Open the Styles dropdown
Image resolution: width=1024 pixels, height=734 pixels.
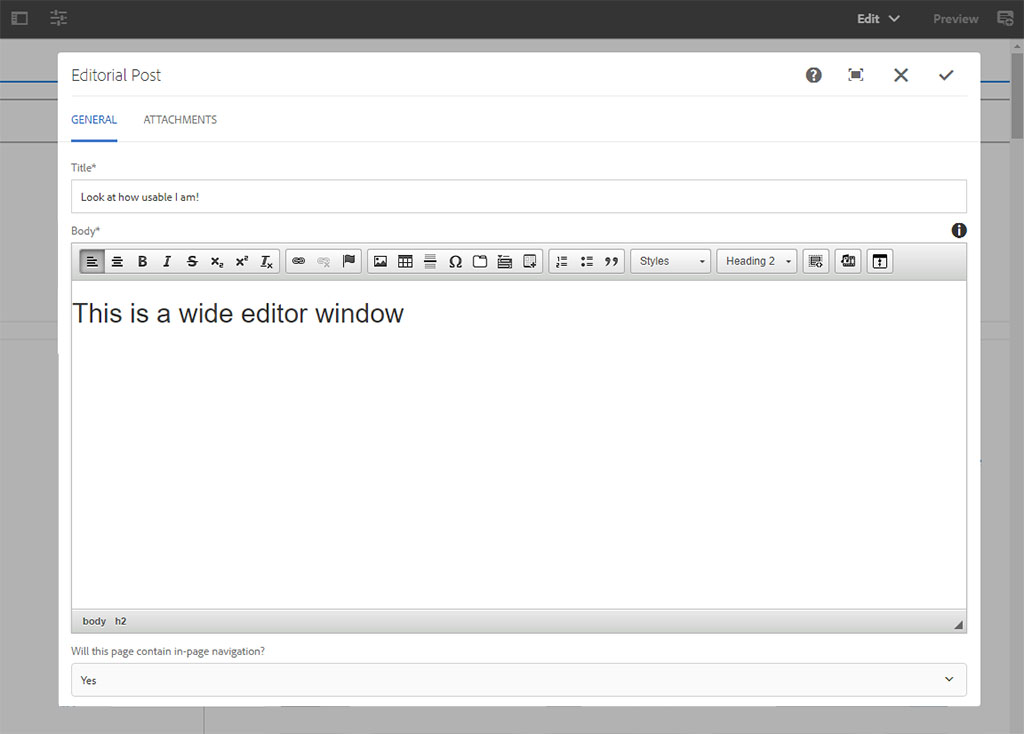[x=670, y=261]
